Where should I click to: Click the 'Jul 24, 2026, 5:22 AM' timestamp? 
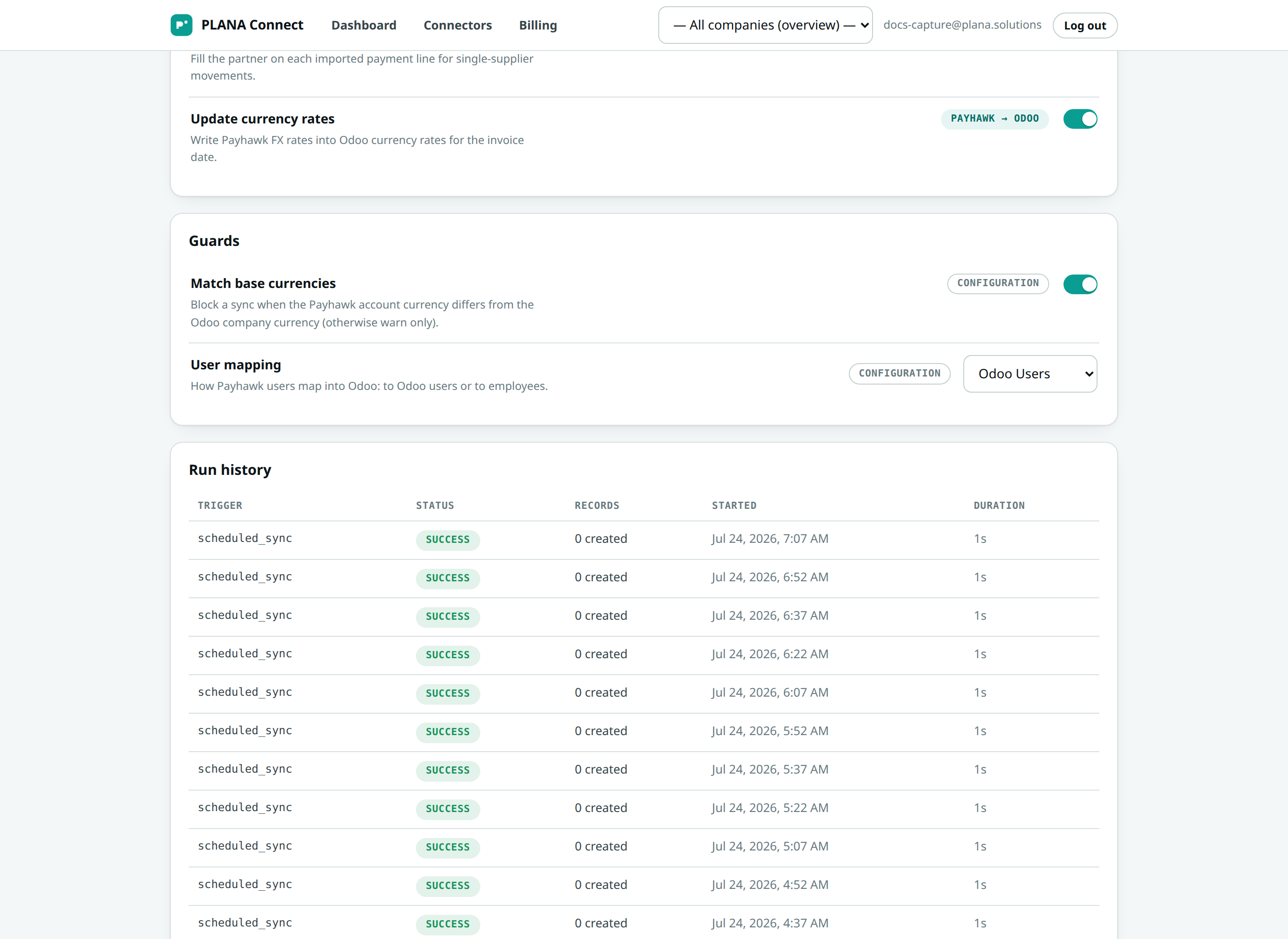tap(770, 808)
